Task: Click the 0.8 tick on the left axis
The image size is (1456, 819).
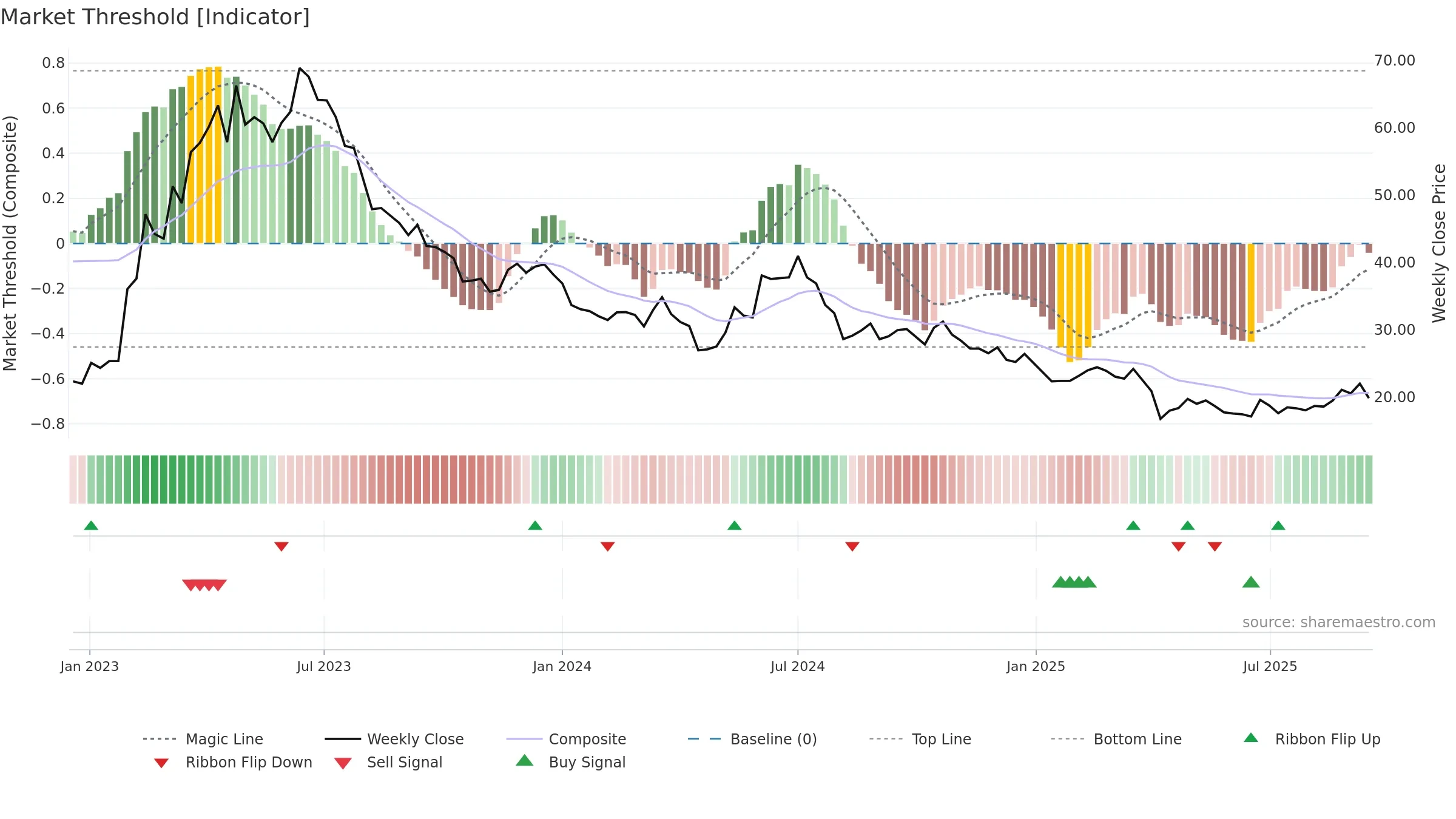Action: tap(53, 63)
